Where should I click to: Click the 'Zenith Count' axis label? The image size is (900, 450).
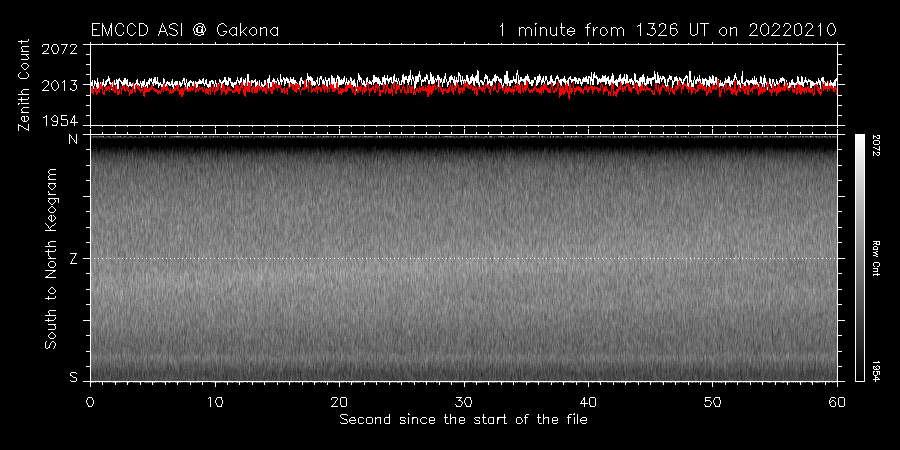[x=24, y=85]
